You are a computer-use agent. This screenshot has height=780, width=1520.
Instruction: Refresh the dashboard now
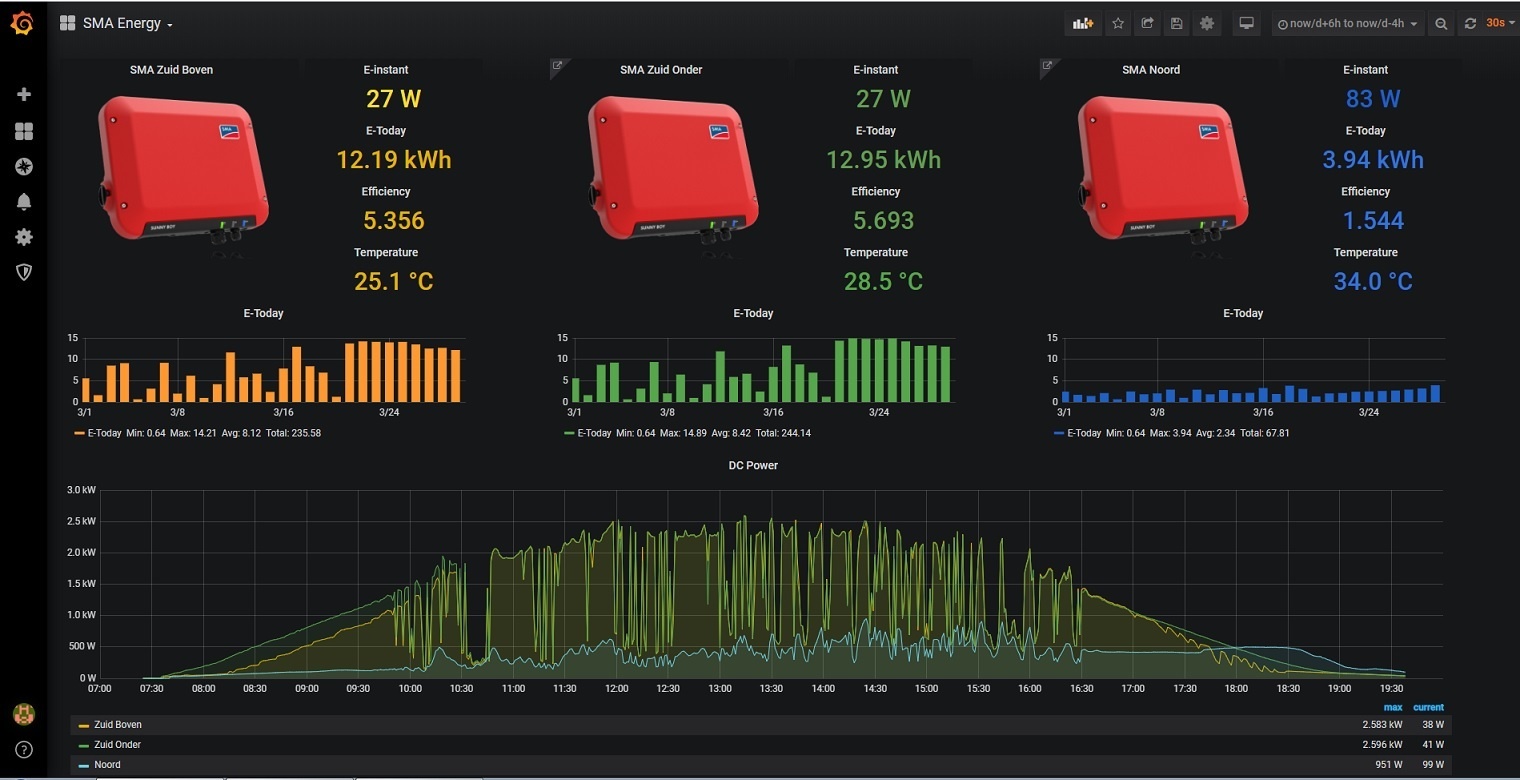1470,23
